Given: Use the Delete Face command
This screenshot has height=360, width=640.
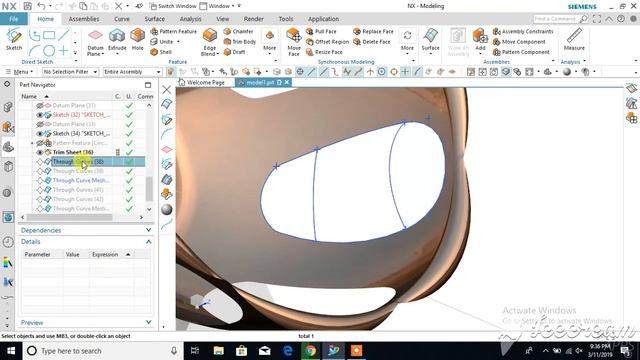Looking at the screenshot, I should pos(372,42).
